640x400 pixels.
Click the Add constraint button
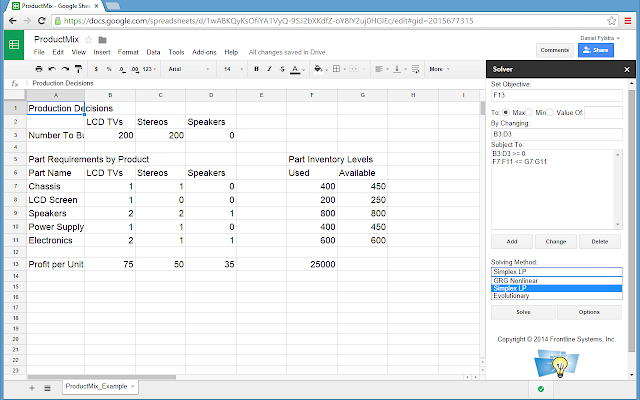(512, 242)
